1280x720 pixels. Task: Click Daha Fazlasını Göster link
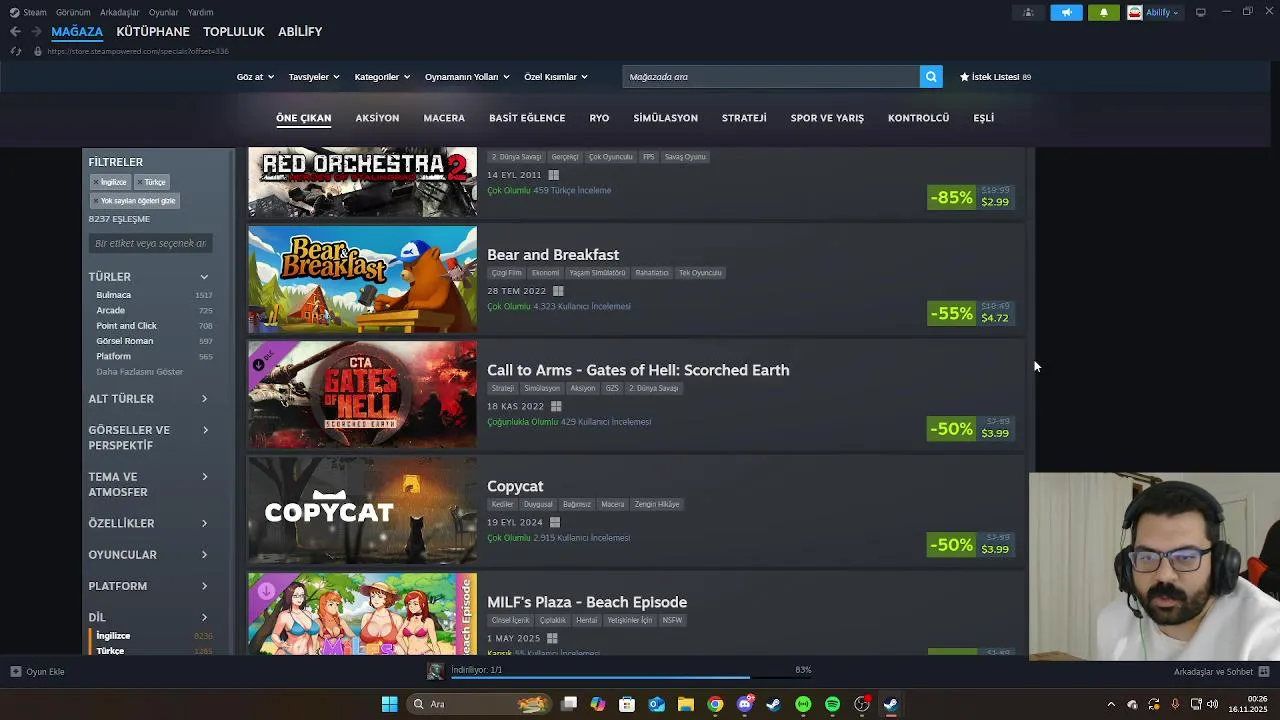click(140, 372)
